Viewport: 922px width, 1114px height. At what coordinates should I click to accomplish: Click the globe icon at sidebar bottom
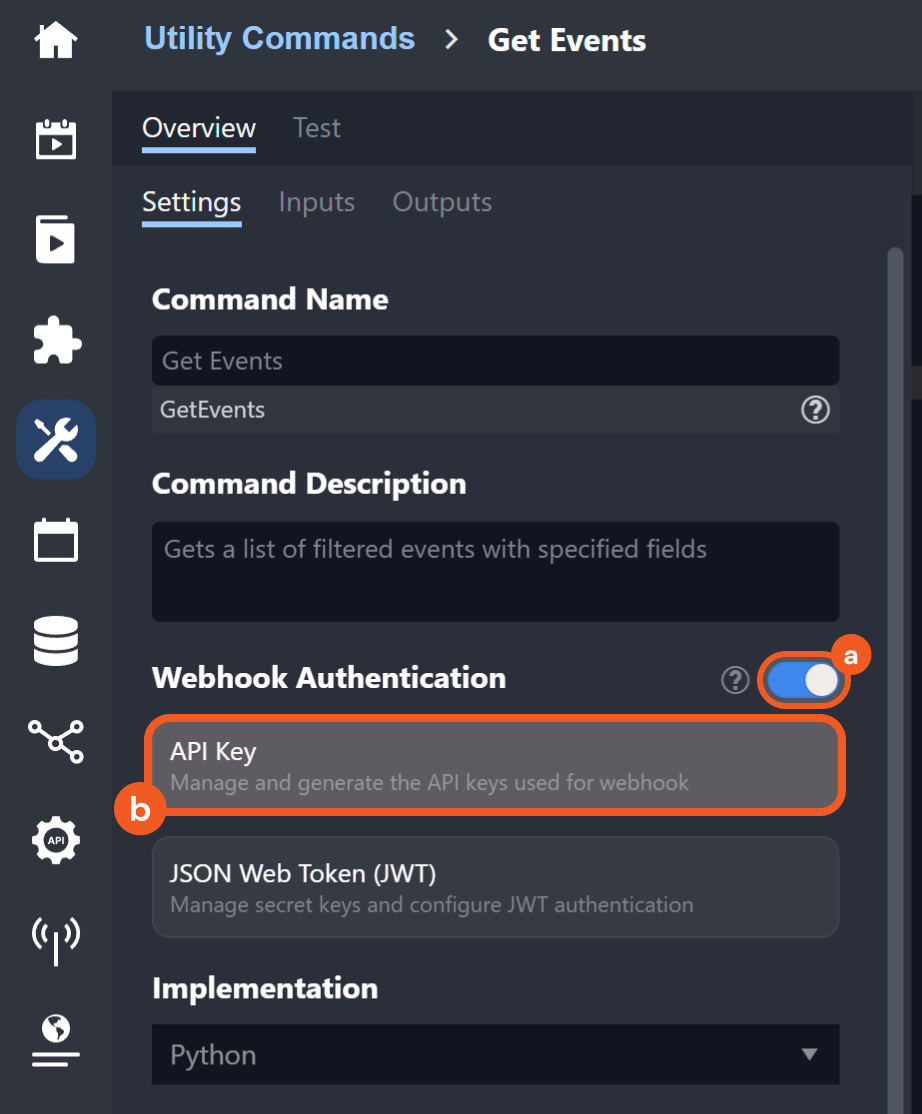pyautogui.click(x=56, y=1038)
